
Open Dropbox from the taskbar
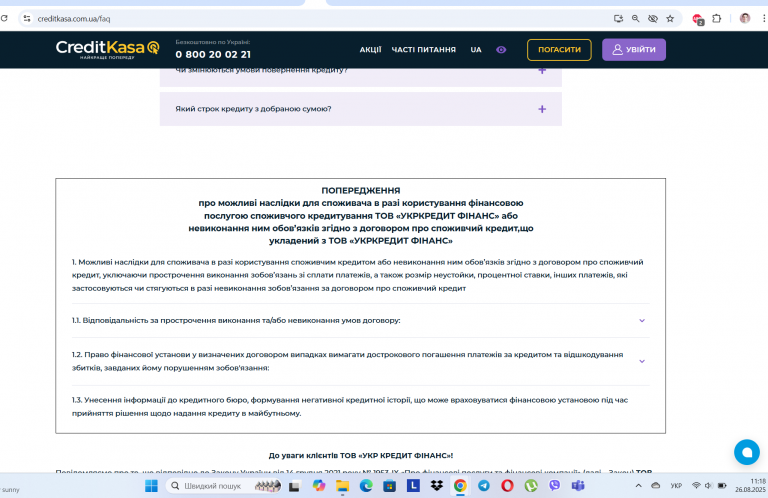pos(436,486)
